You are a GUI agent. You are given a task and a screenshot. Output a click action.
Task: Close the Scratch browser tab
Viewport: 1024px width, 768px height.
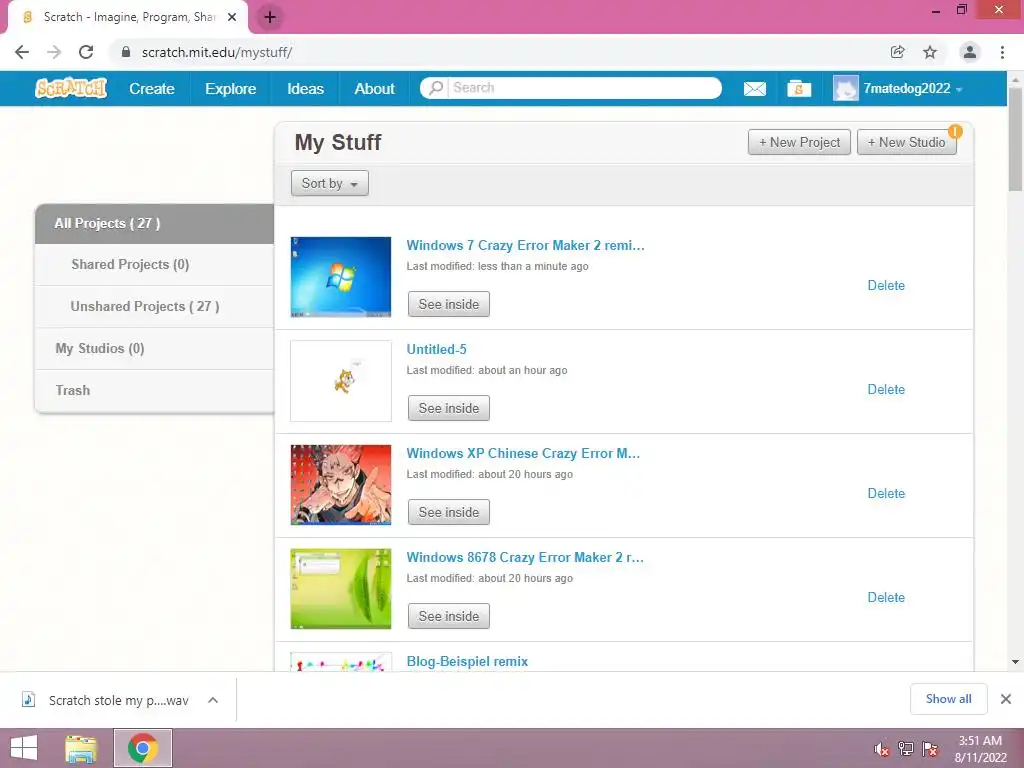pos(232,17)
